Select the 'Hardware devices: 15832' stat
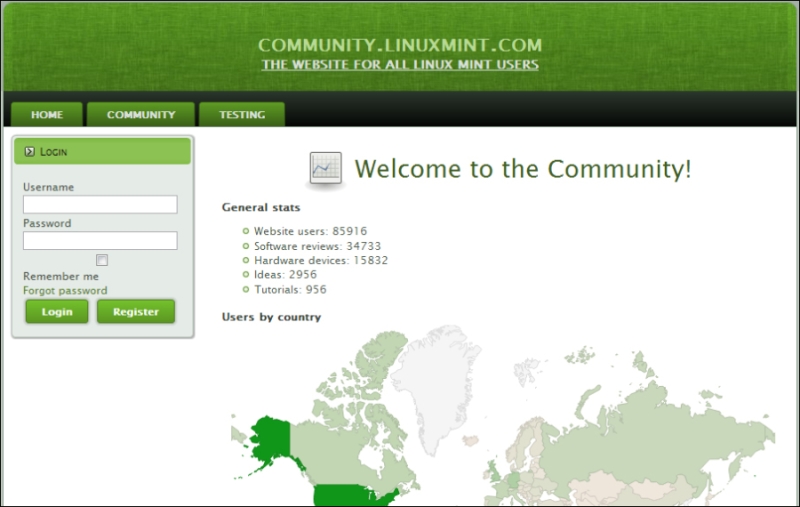This screenshot has width=800, height=507. (321, 260)
